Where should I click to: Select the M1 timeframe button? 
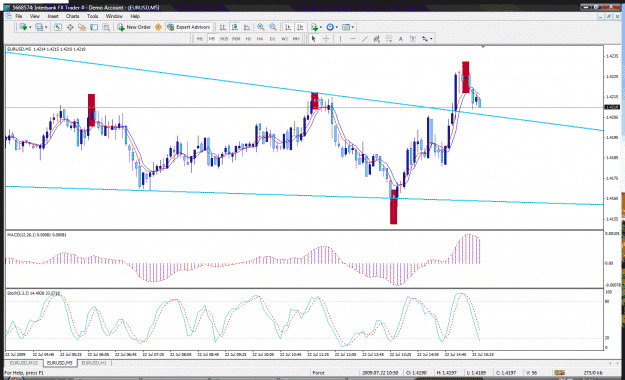pos(200,39)
